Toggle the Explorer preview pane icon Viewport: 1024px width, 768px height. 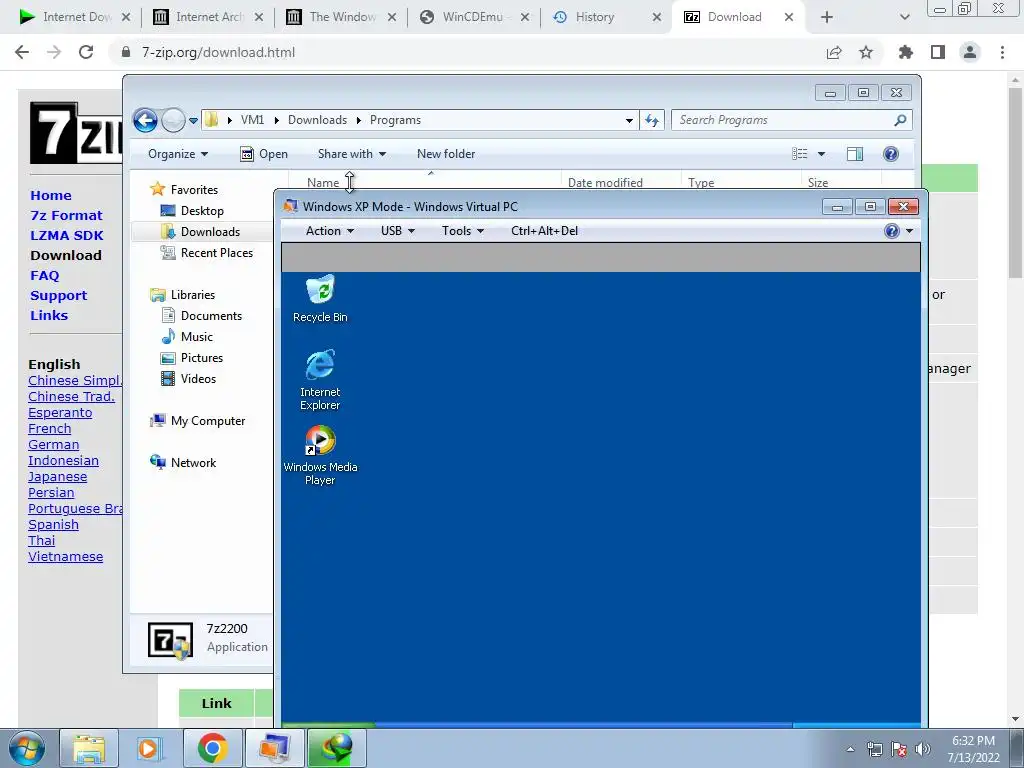click(x=854, y=154)
